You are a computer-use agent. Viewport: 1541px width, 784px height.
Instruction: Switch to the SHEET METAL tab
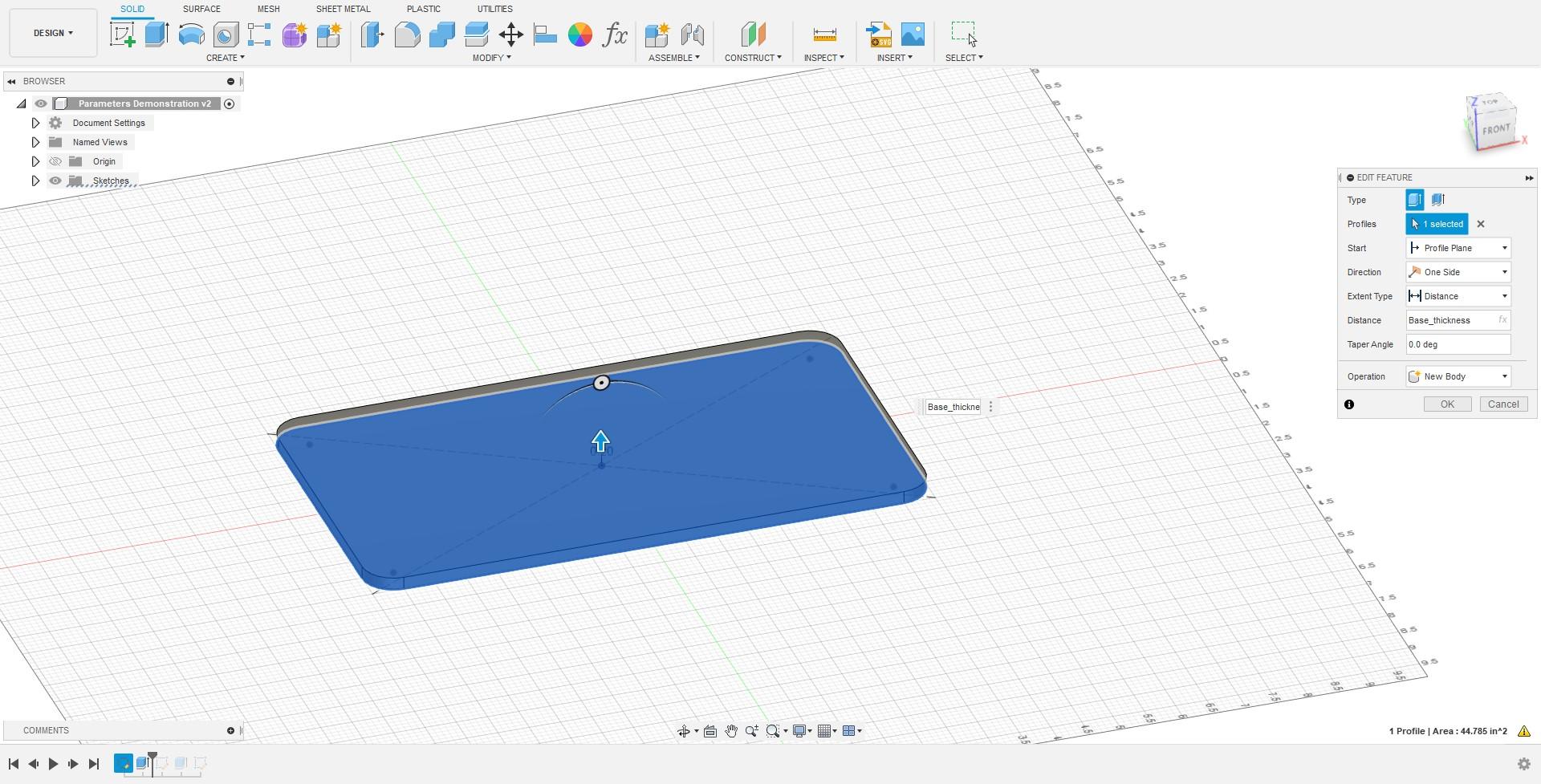343,9
